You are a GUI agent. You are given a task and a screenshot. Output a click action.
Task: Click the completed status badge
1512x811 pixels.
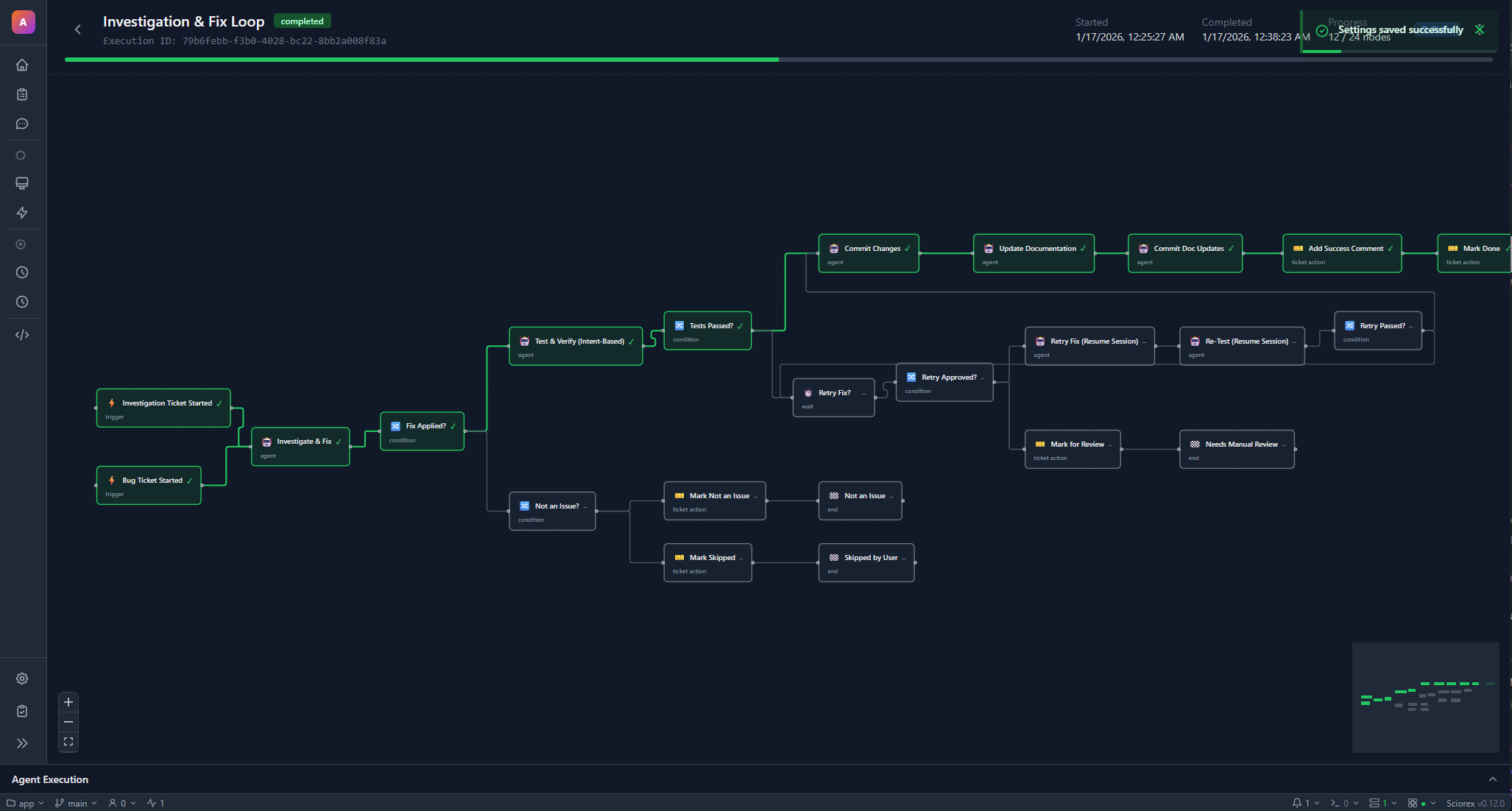pyautogui.click(x=302, y=21)
